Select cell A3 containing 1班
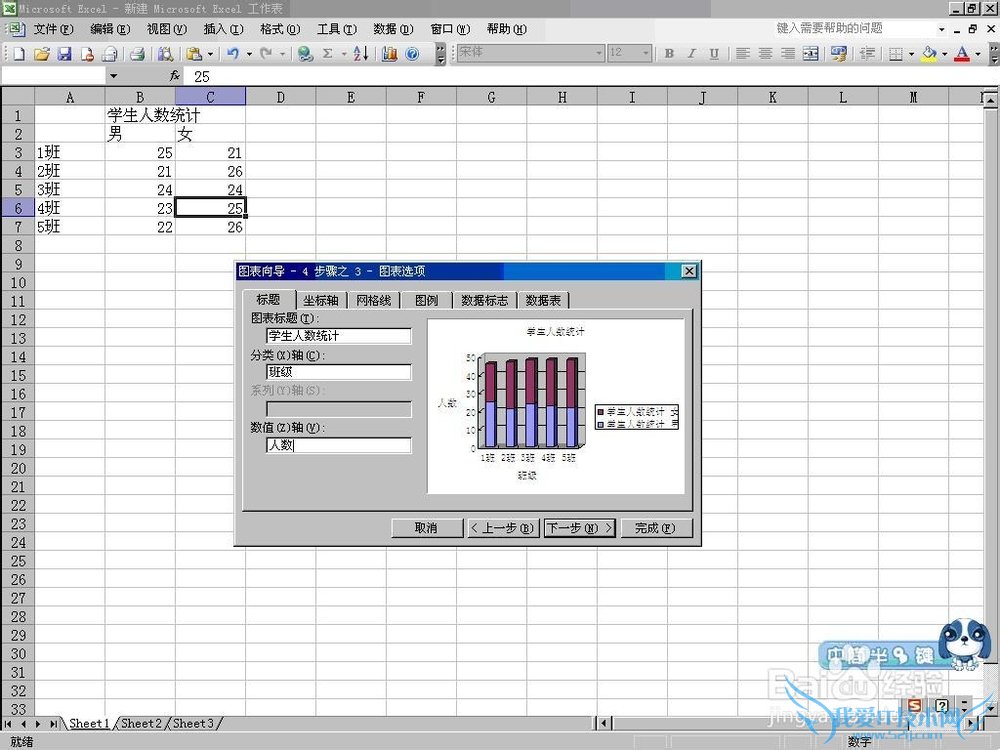The width and height of the screenshot is (1000, 750). (x=70, y=153)
